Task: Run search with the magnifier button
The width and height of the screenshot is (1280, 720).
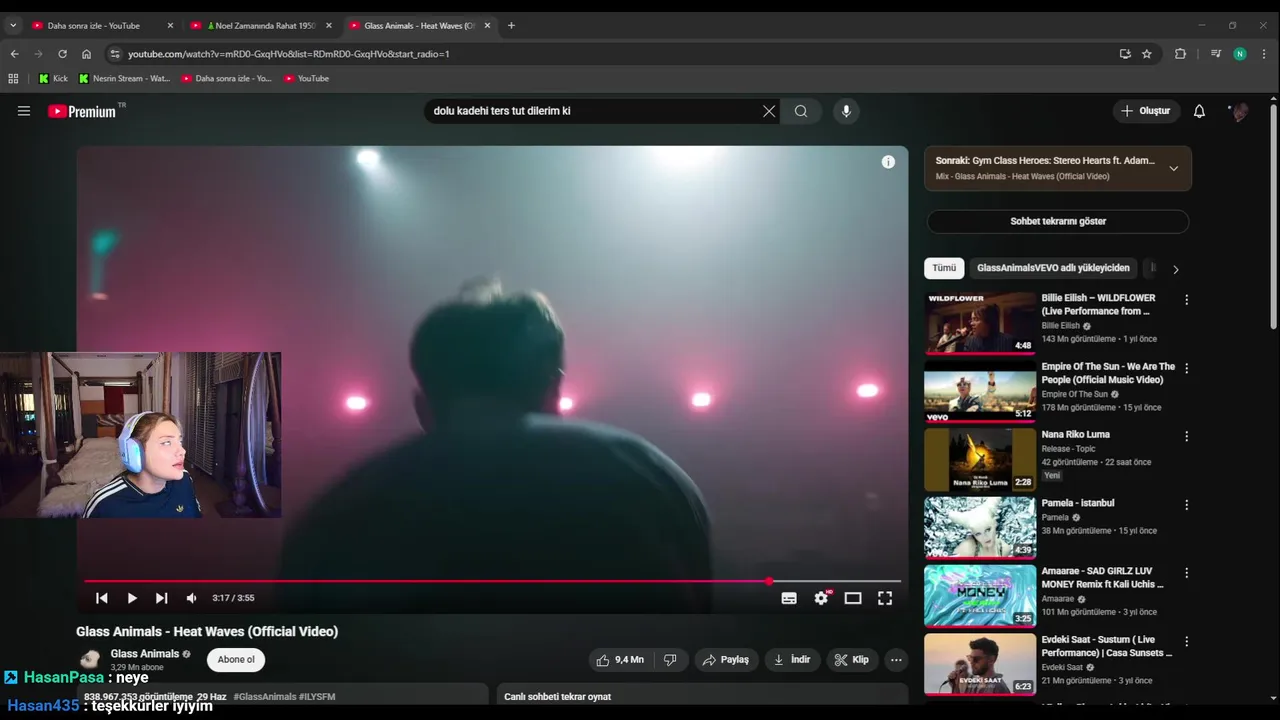Action: click(x=801, y=111)
